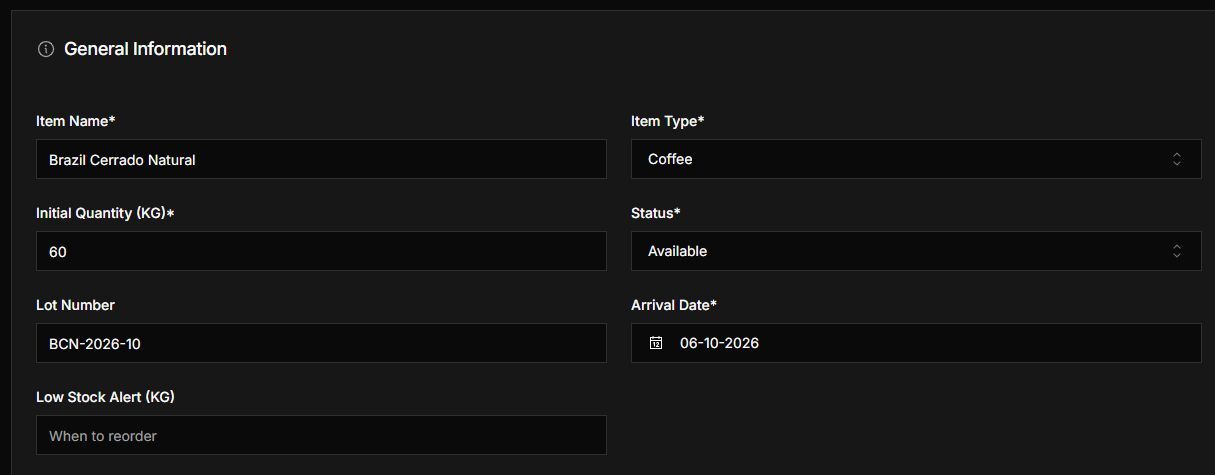This screenshot has height=475, width=1215.
Task: Select the Arrival Date field 06-10-2026
Action: pyautogui.click(x=916, y=343)
